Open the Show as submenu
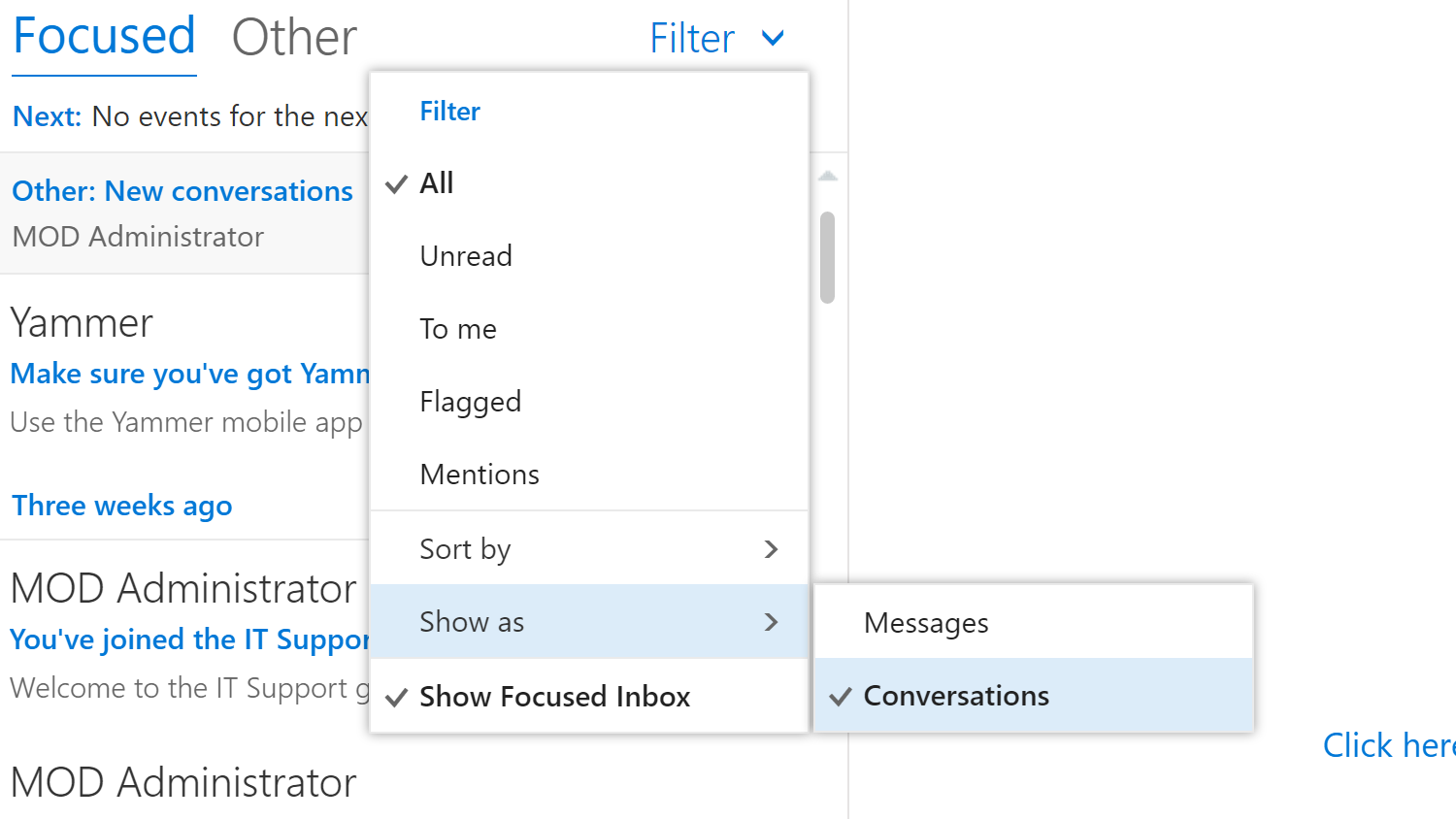 [589, 622]
